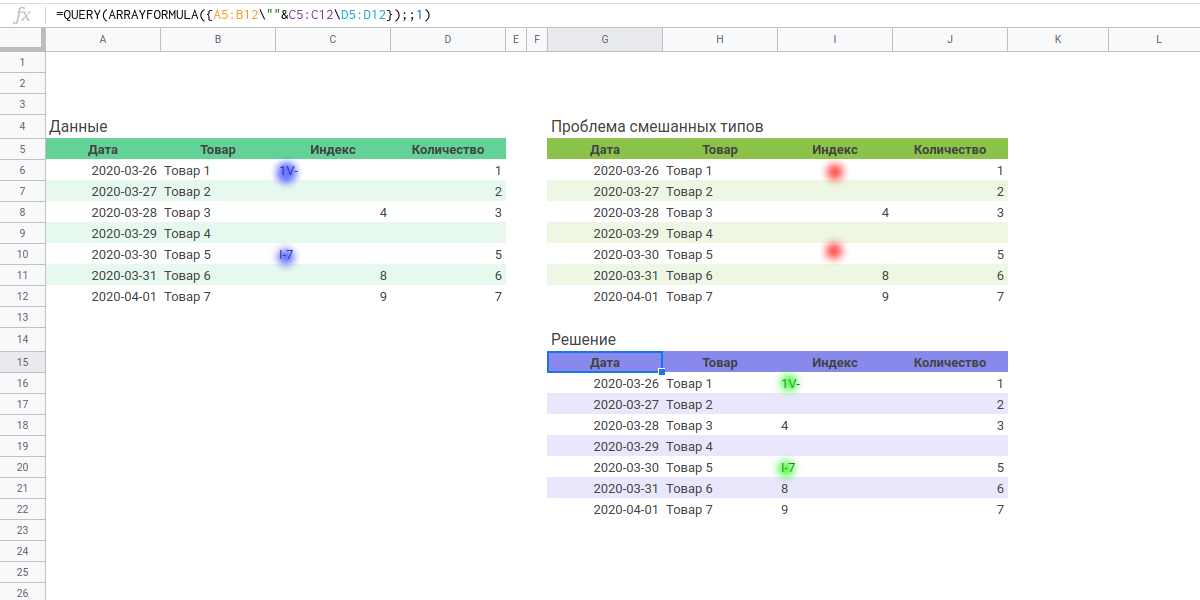Click 'Индекс' header in the green problem table
The width and height of the screenshot is (1200, 600).
835,150
